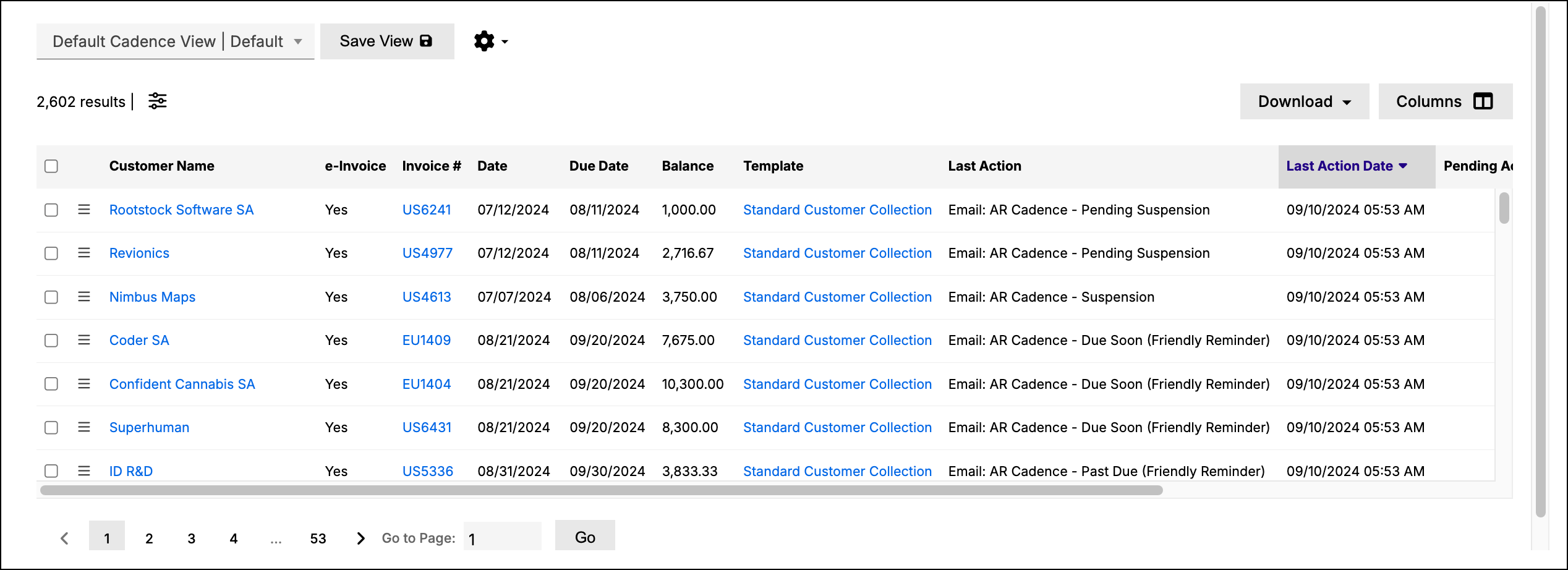Go to previous page arrow
The width and height of the screenshot is (1568, 570).
(64, 538)
